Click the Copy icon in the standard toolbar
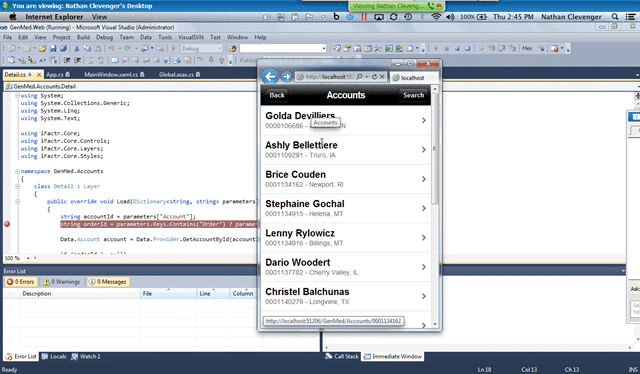Viewport: 640px width, 374px height. coord(87,48)
